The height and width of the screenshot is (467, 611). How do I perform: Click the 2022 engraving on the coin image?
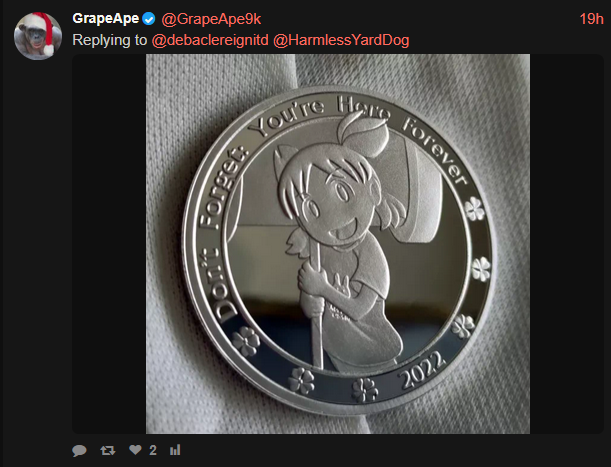click(x=422, y=370)
